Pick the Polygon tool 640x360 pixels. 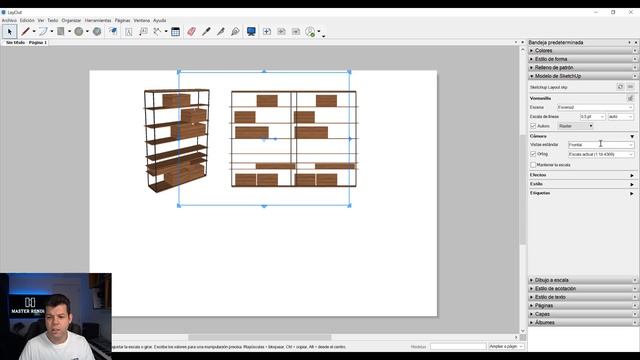97,31
